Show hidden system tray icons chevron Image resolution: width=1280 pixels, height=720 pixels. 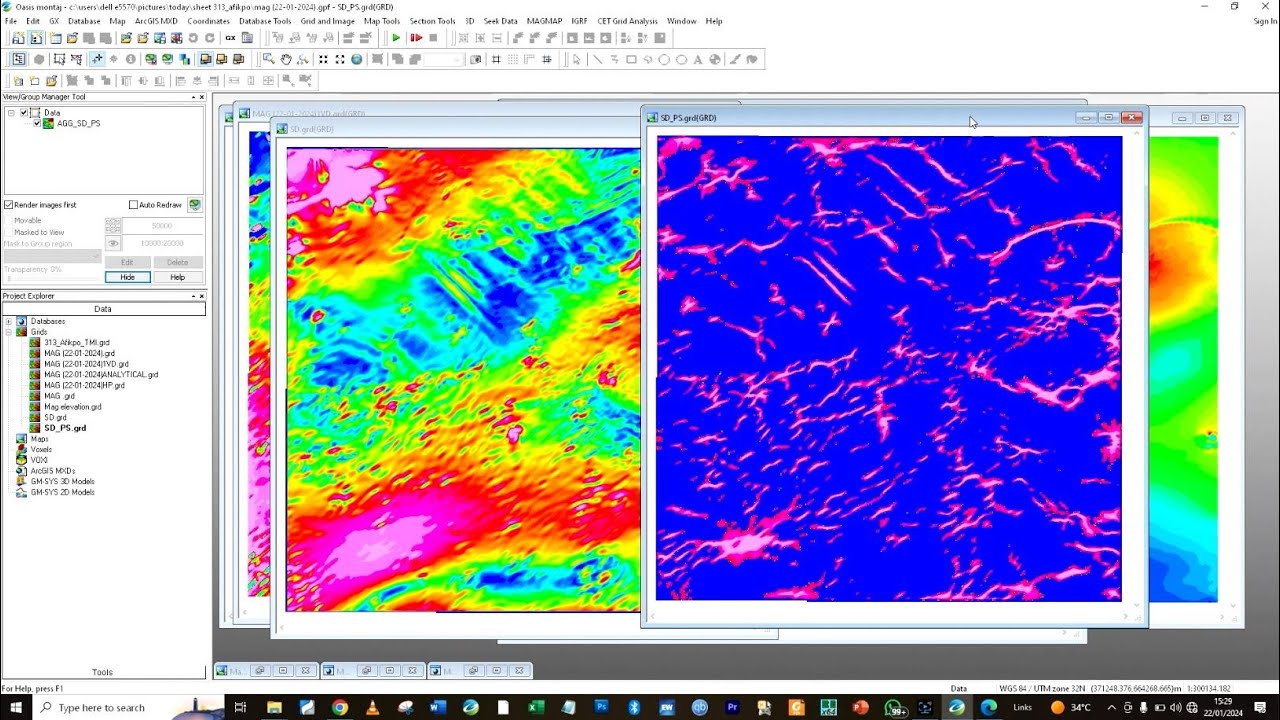point(1111,707)
